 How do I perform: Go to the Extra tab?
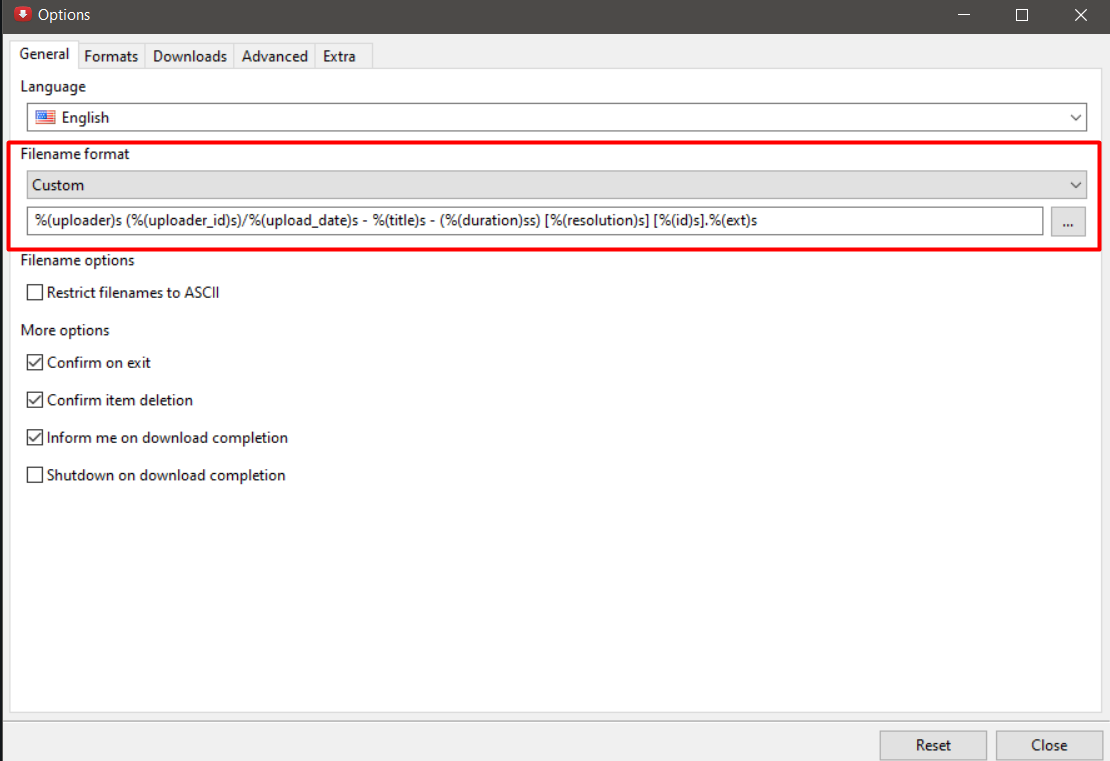point(339,57)
